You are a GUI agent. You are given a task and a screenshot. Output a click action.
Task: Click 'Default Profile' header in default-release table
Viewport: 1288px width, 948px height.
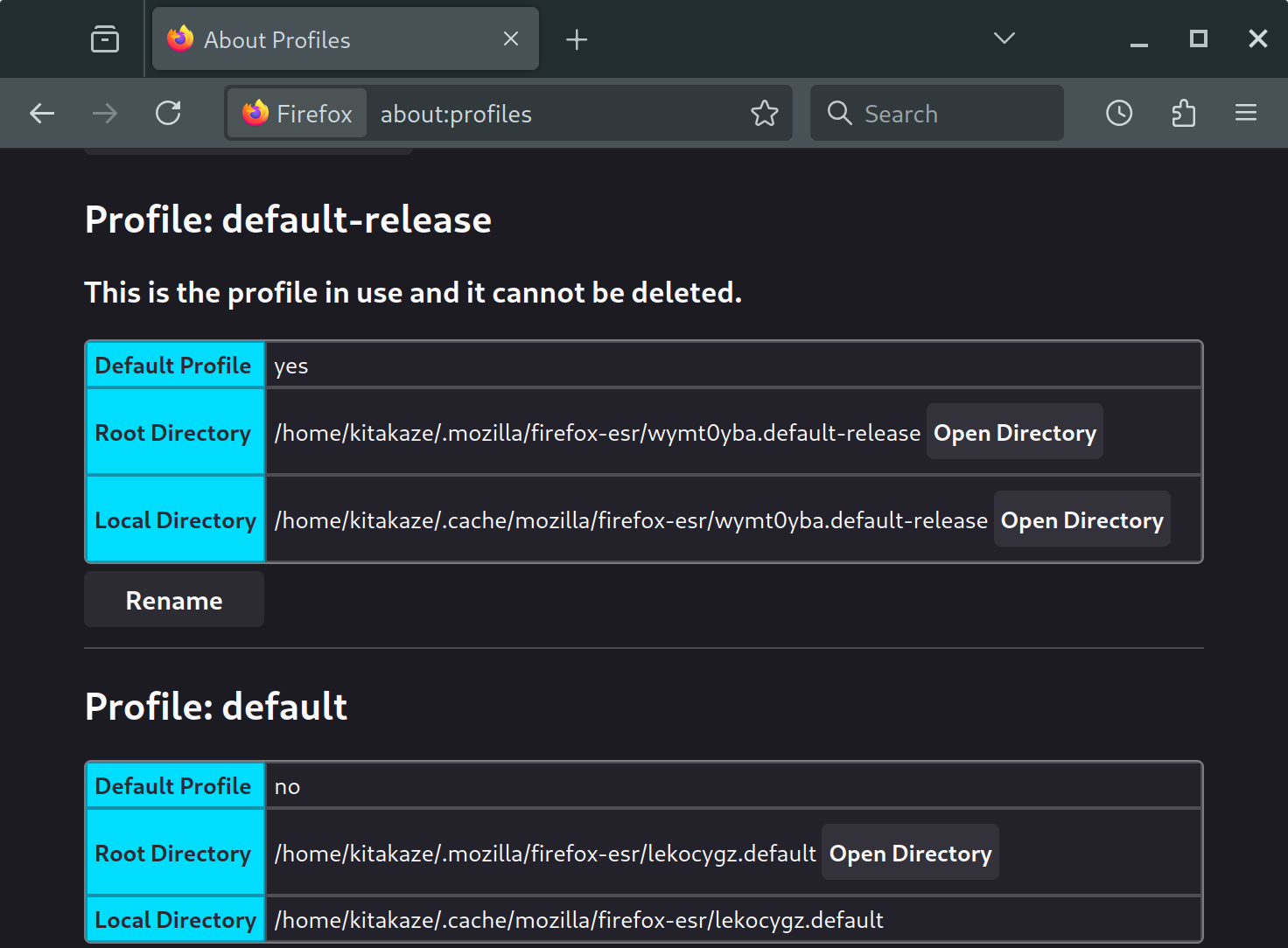tap(175, 365)
